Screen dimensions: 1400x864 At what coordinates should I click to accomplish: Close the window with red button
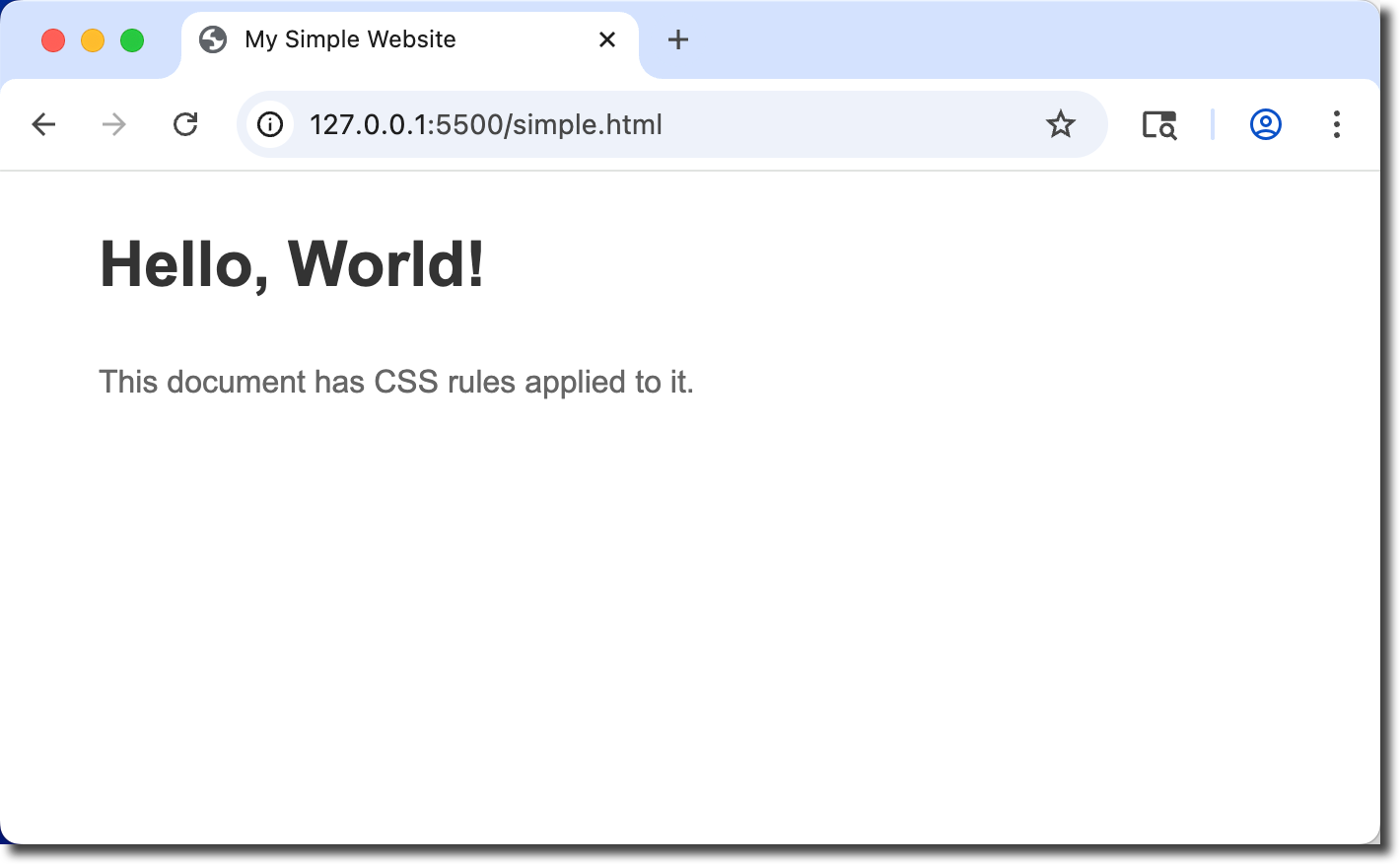[x=53, y=40]
